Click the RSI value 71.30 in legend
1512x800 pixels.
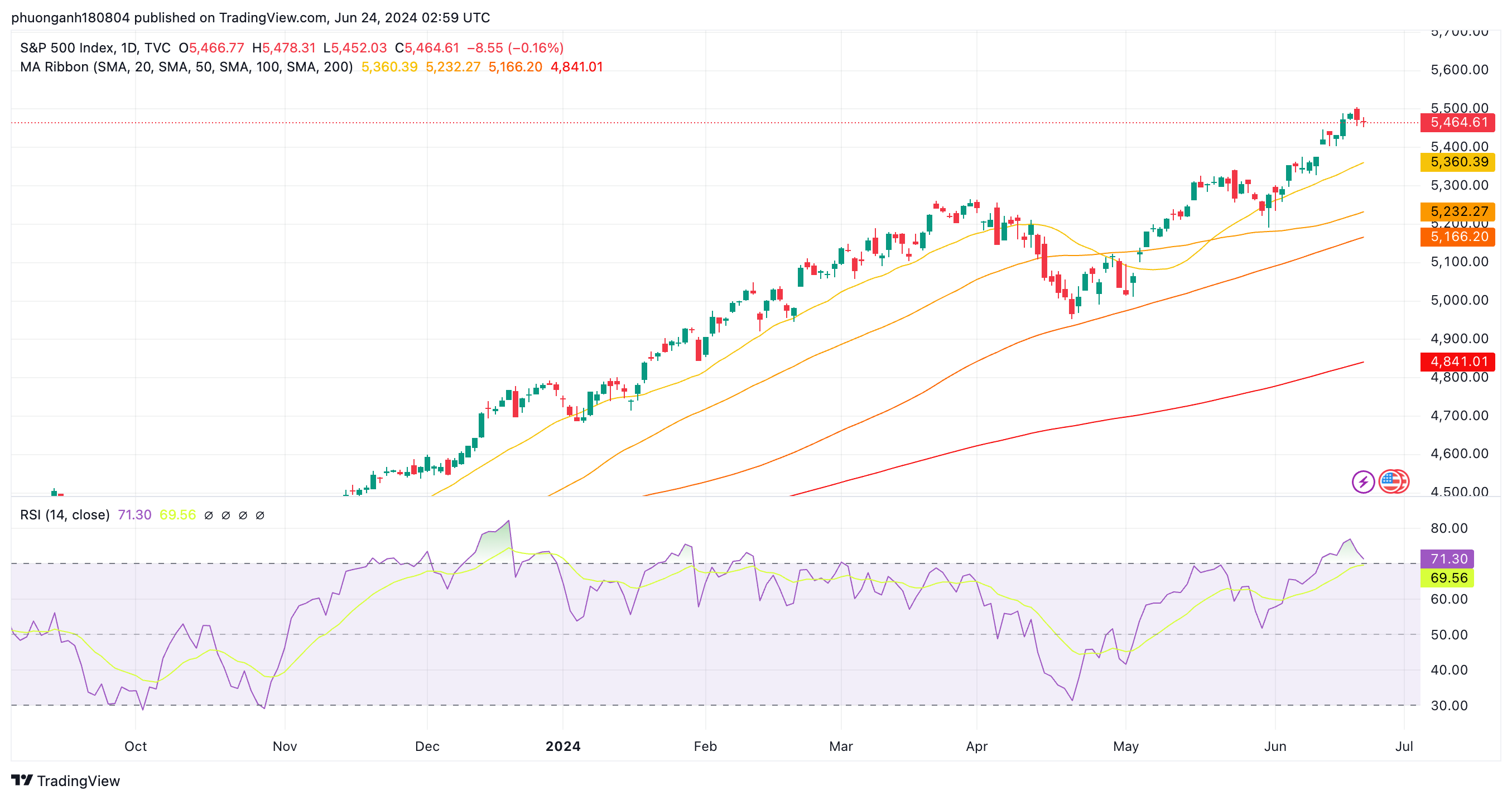[134, 515]
